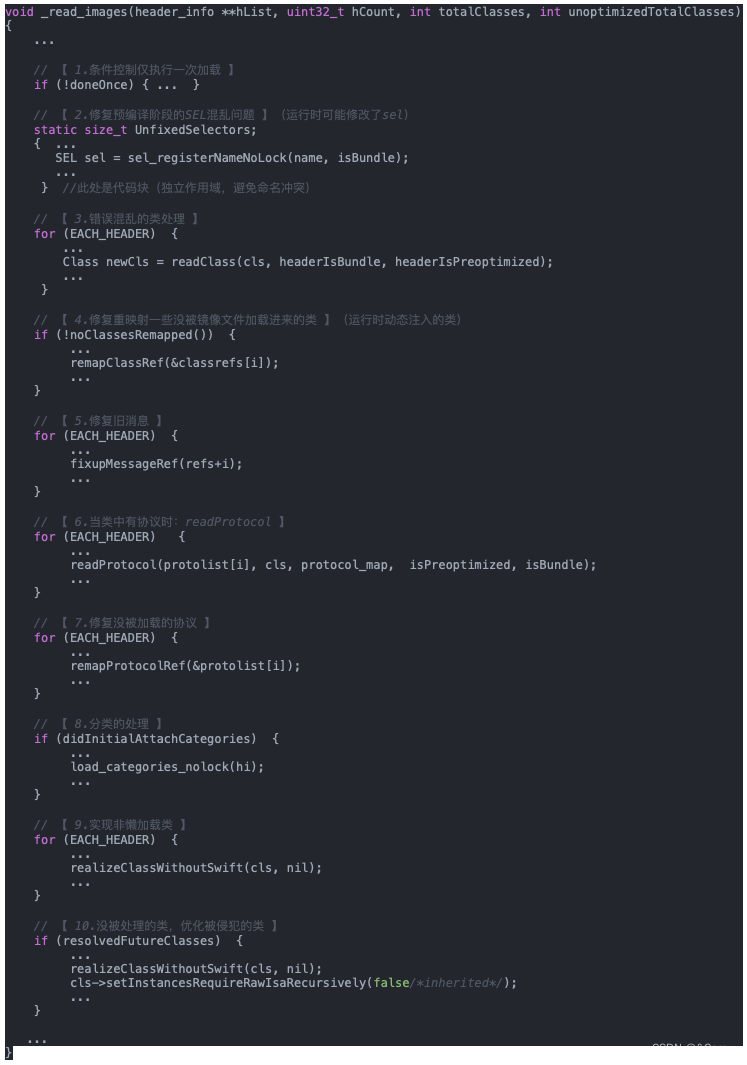Image resolution: width=747 pixels, height=1065 pixels.
Task: Click the comment numbered 6 about readProtocol
Action: (160, 522)
